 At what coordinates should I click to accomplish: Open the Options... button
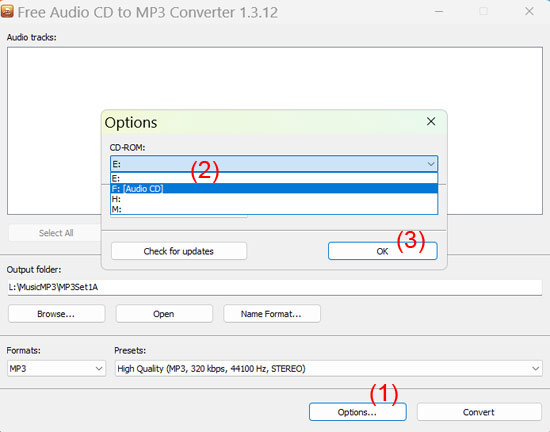click(x=357, y=412)
